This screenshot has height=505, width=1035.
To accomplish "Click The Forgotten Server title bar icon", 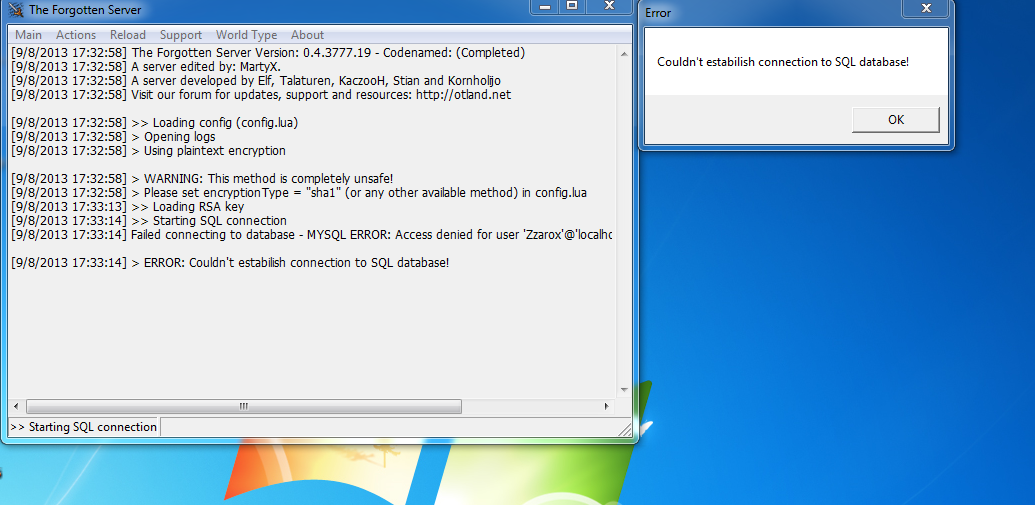I will point(17,10).
